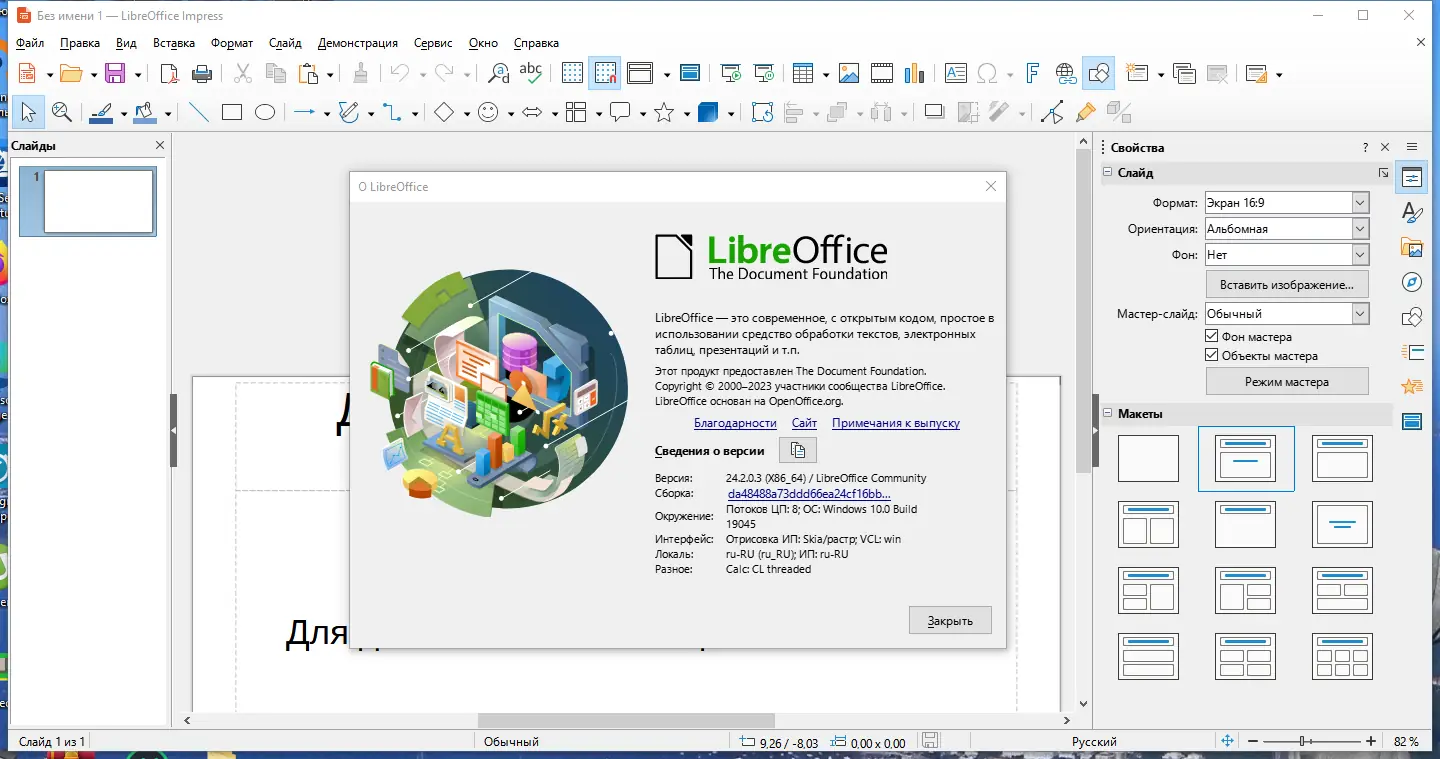Open dropdown arrow next to Table icon
The width and height of the screenshot is (1440, 759).
click(x=825, y=74)
